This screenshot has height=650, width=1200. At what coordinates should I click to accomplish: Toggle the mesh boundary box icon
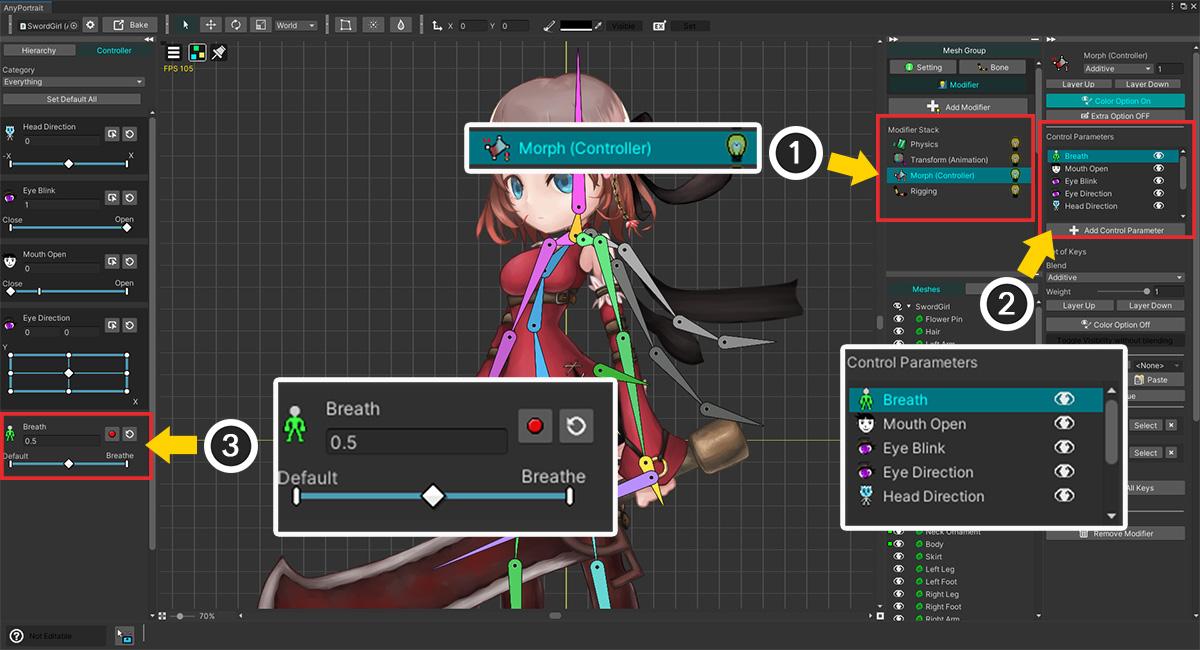[x=347, y=25]
